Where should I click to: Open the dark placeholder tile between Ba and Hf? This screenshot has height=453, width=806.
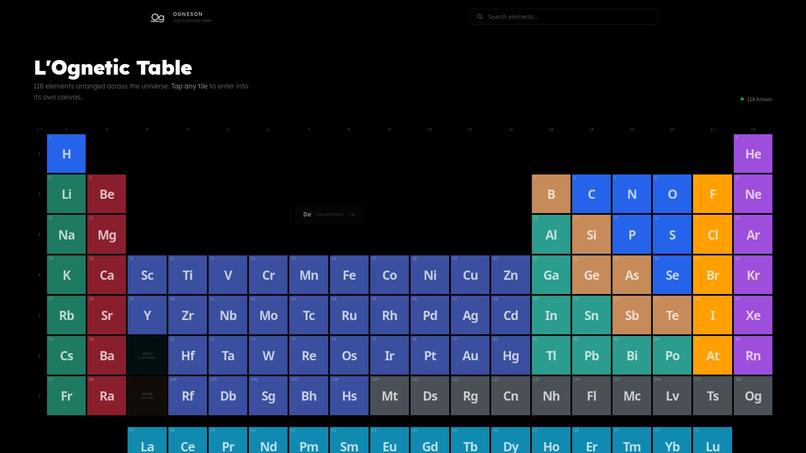[x=147, y=356]
